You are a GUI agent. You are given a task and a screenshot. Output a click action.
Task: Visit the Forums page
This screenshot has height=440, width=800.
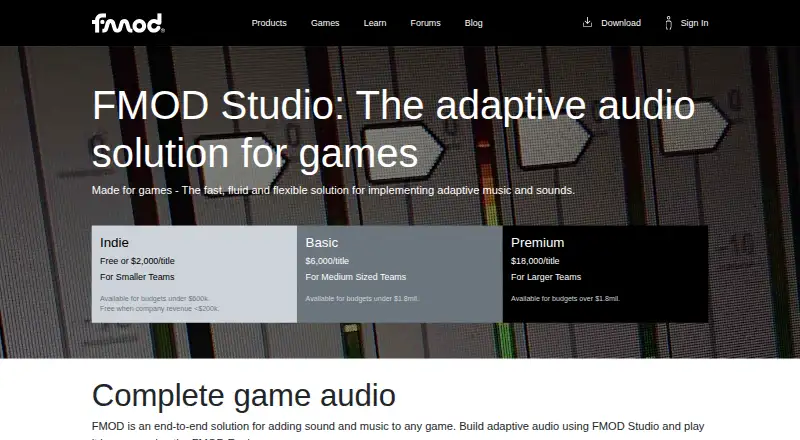coord(425,23)
